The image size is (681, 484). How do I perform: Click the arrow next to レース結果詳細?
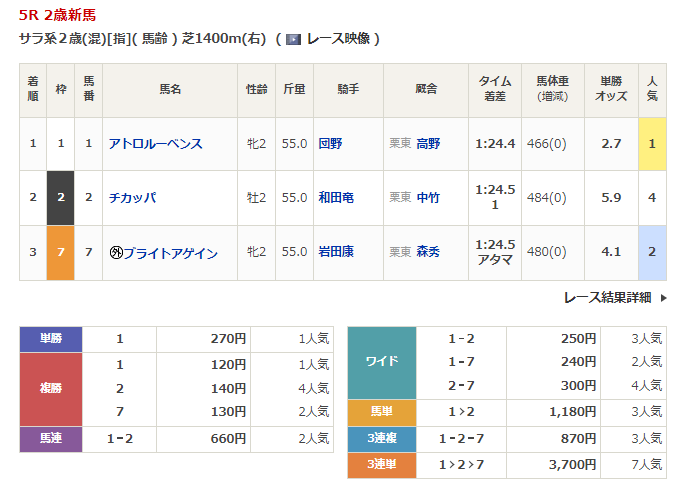pos(664,297)
